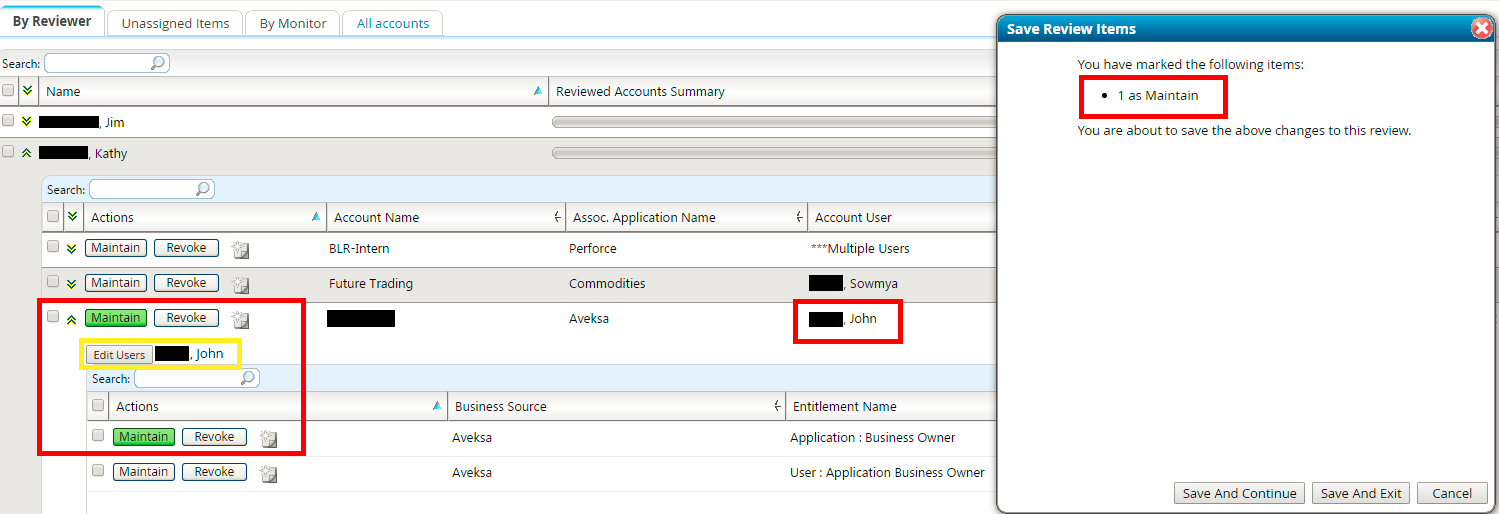Open the By Monitor tab
The width and height of the screenshot is (1499, 514).
pos(292,23)
